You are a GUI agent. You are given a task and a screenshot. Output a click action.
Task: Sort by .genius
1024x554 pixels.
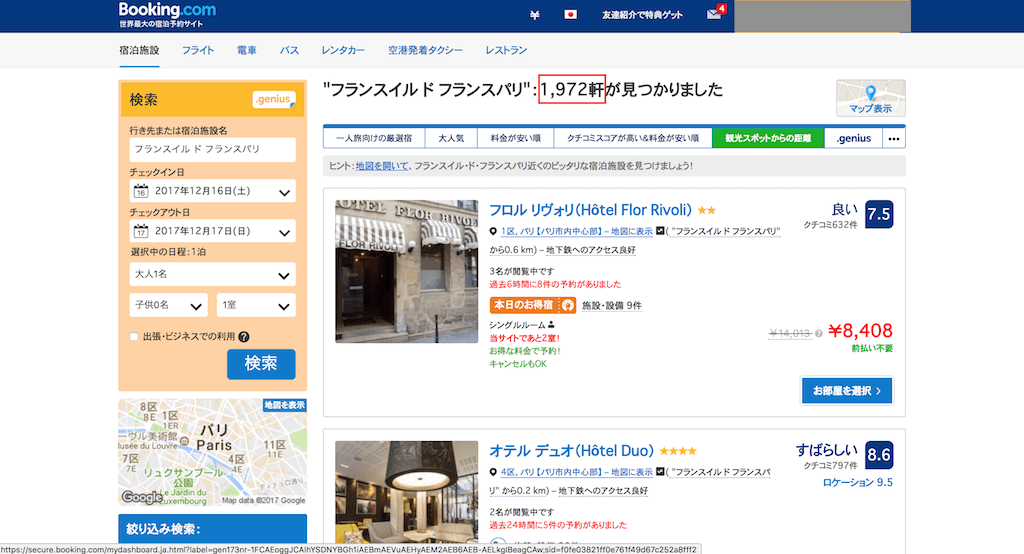click(854, 138)
